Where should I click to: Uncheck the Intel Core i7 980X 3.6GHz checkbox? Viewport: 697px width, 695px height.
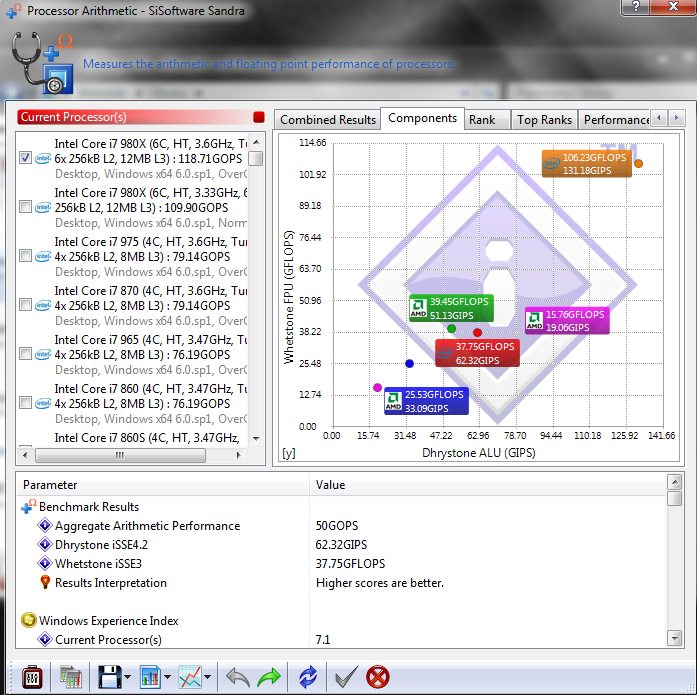pyautogui.click(x=25, y=158)
